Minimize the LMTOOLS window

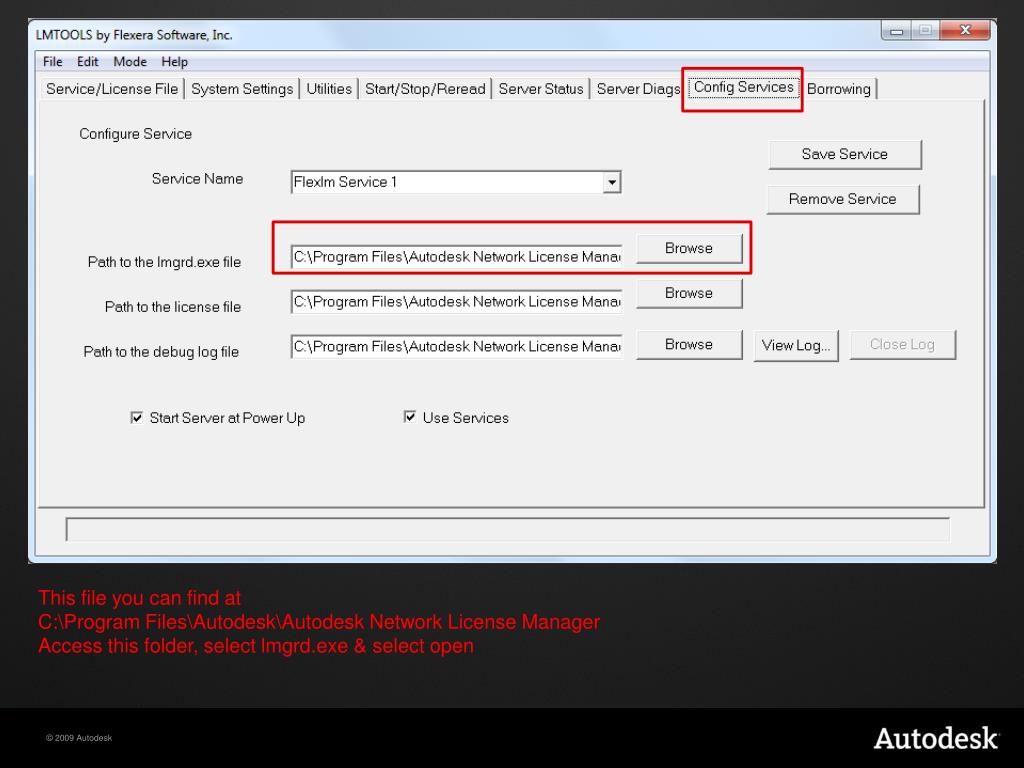[896, 31]
